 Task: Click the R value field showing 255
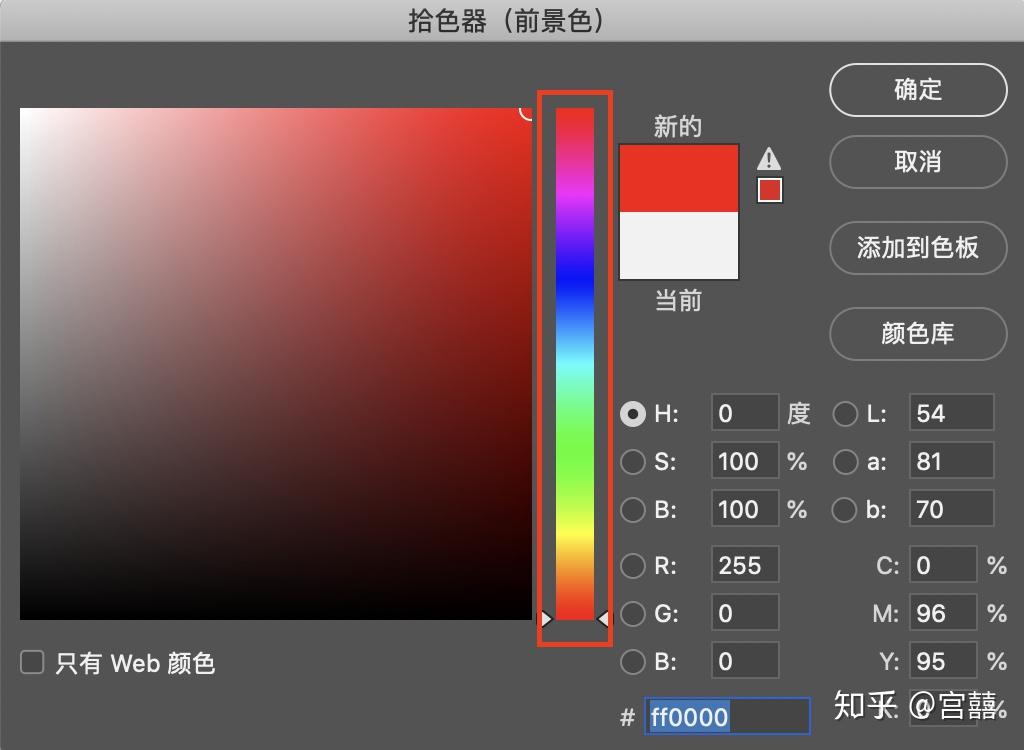744,565
